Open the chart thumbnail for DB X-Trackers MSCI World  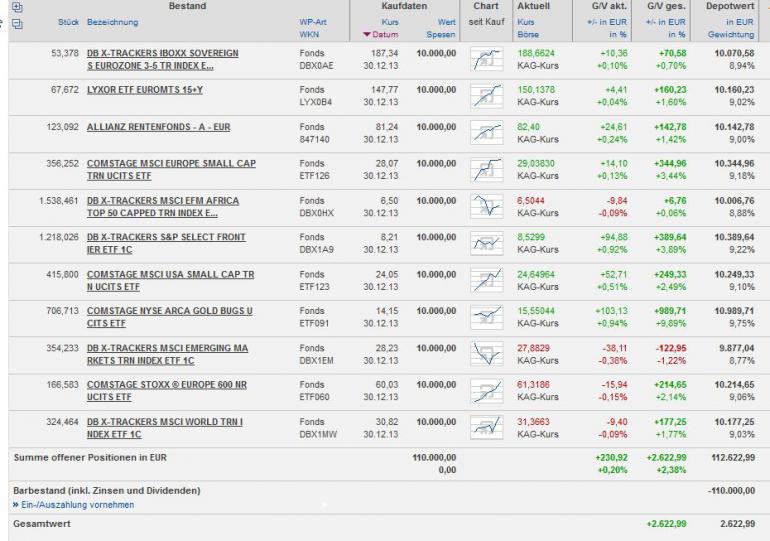tap(487, 428)
